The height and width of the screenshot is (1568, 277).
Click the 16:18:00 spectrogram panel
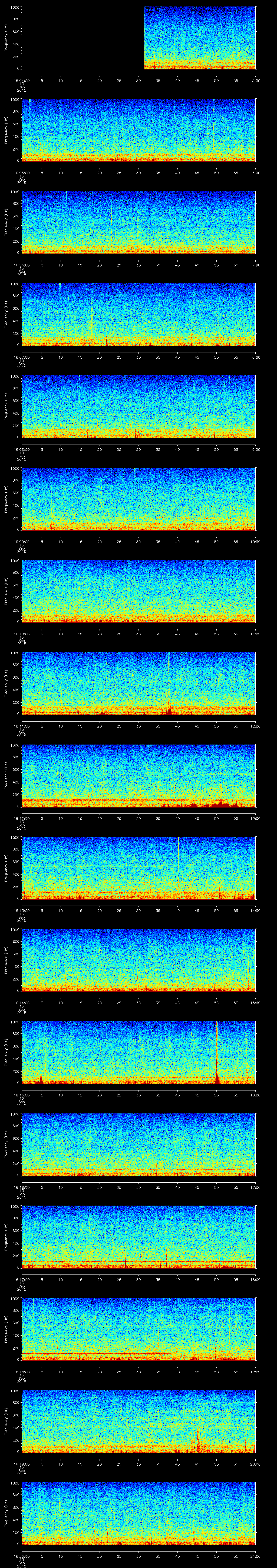(138, 1328)
